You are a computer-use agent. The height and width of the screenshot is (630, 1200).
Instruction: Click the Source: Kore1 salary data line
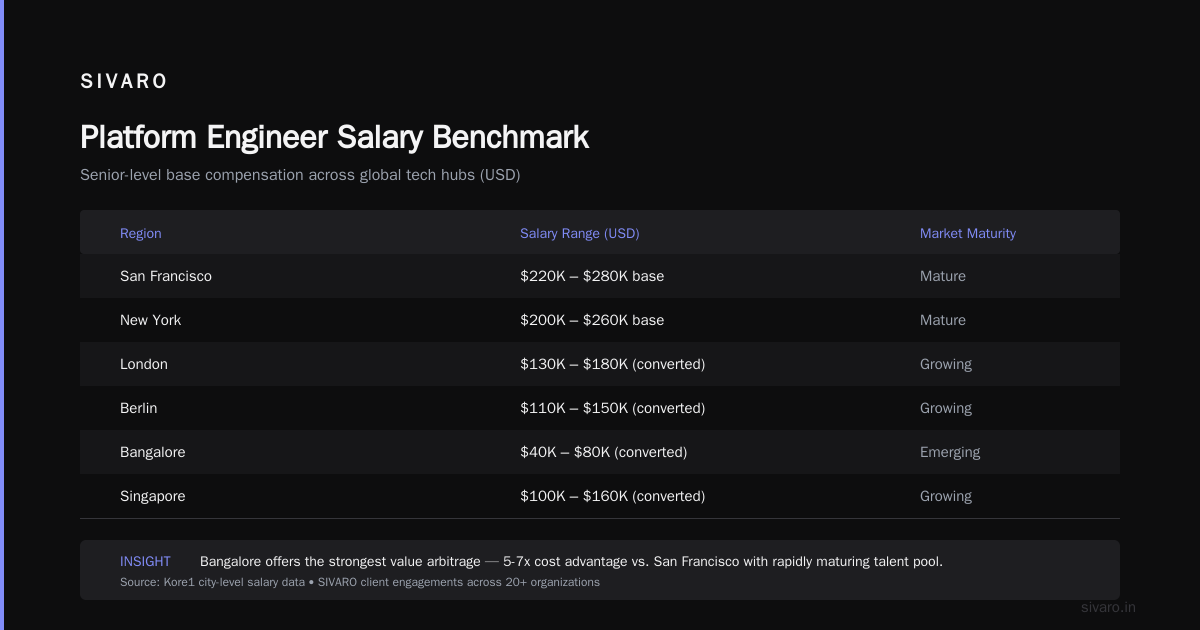[x=360, y=582]
